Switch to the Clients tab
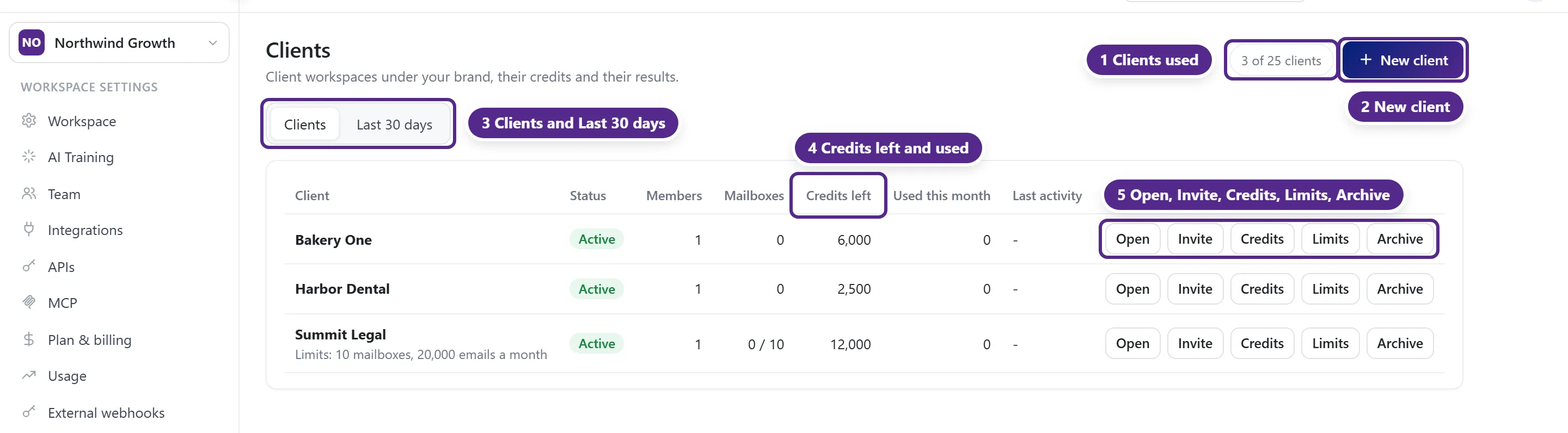 [x=305, y=124]
